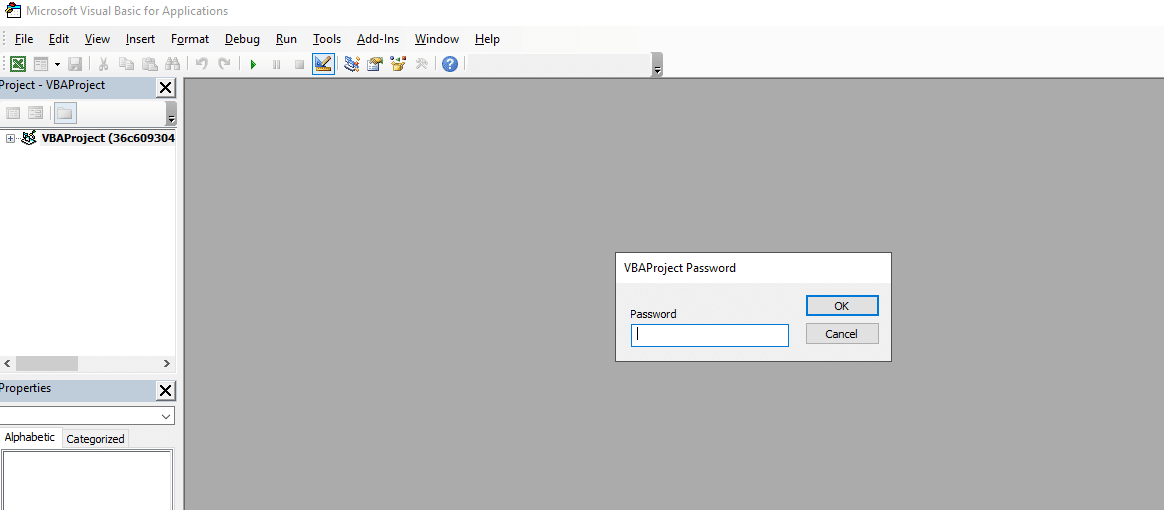Open the Edit menu
Screen dimensions: 1164x510
click(59, 39)
